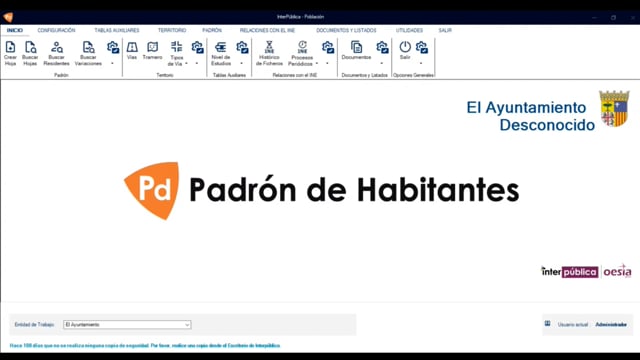Screen dimensions: 640x360
Task: Open the Documentos tool
Action: (356, 51)
